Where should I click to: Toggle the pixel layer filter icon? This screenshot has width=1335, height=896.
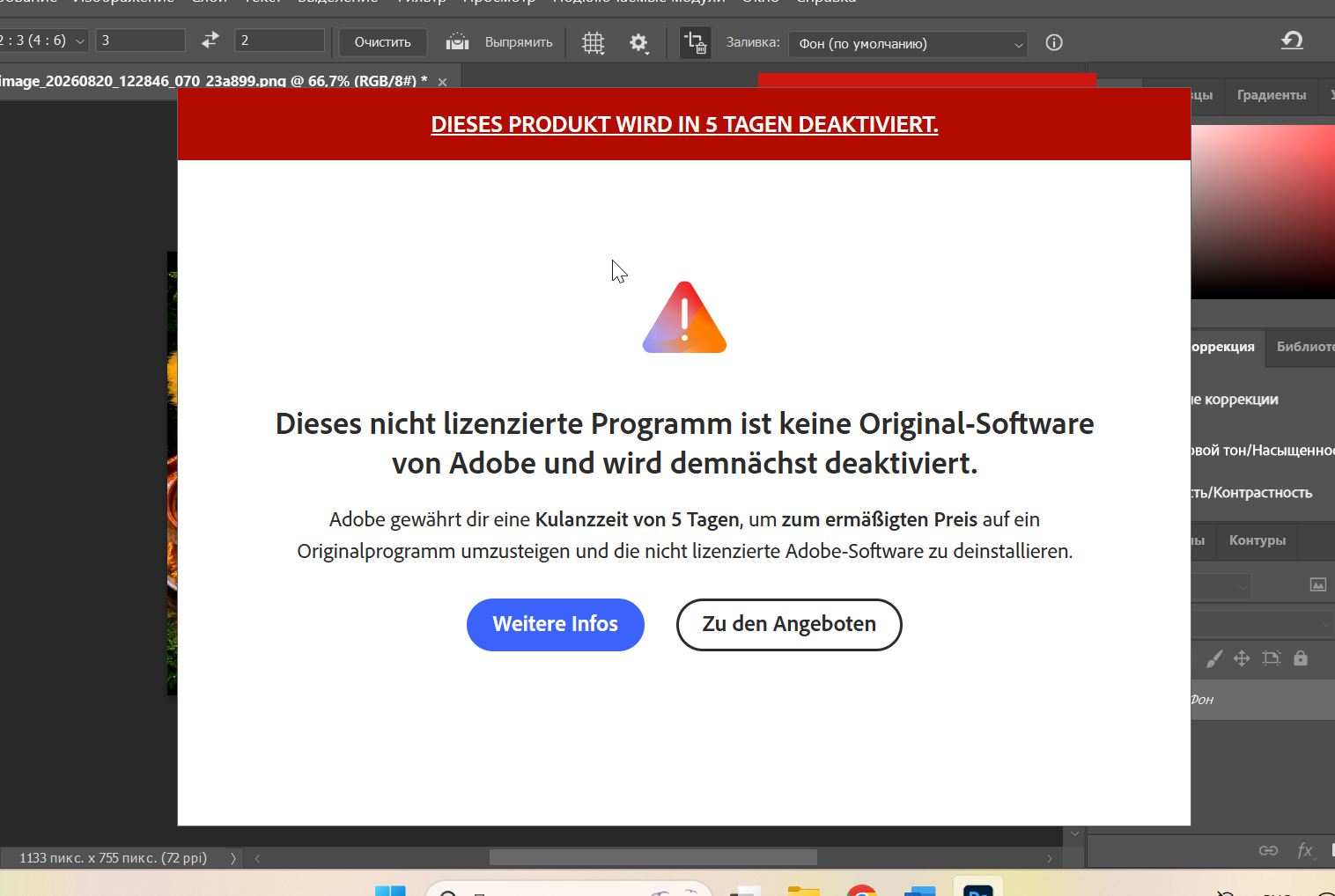(1318, 585)
